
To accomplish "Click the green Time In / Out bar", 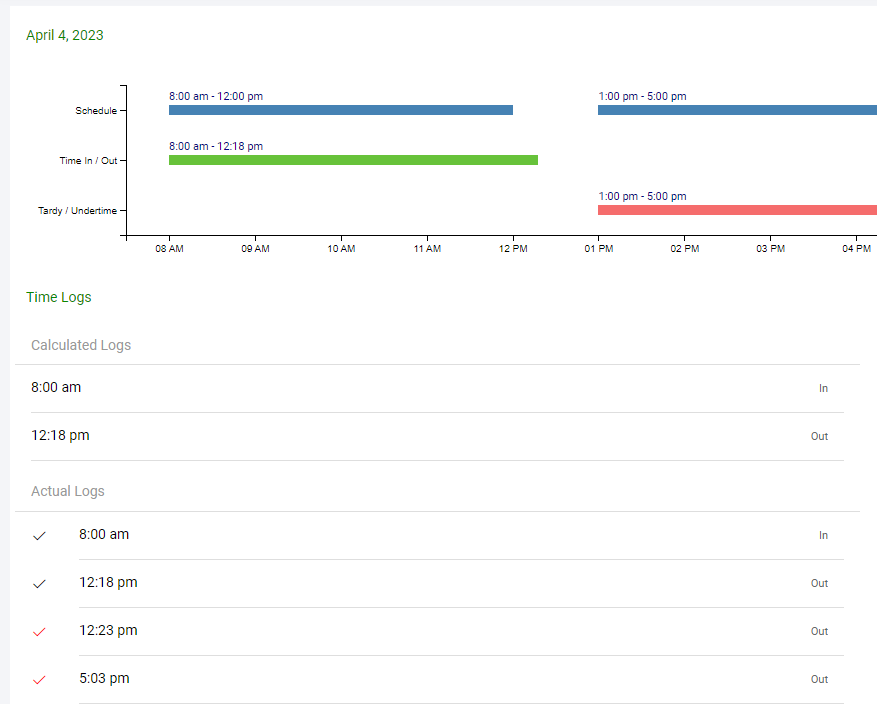I will [x=353, y=160].
